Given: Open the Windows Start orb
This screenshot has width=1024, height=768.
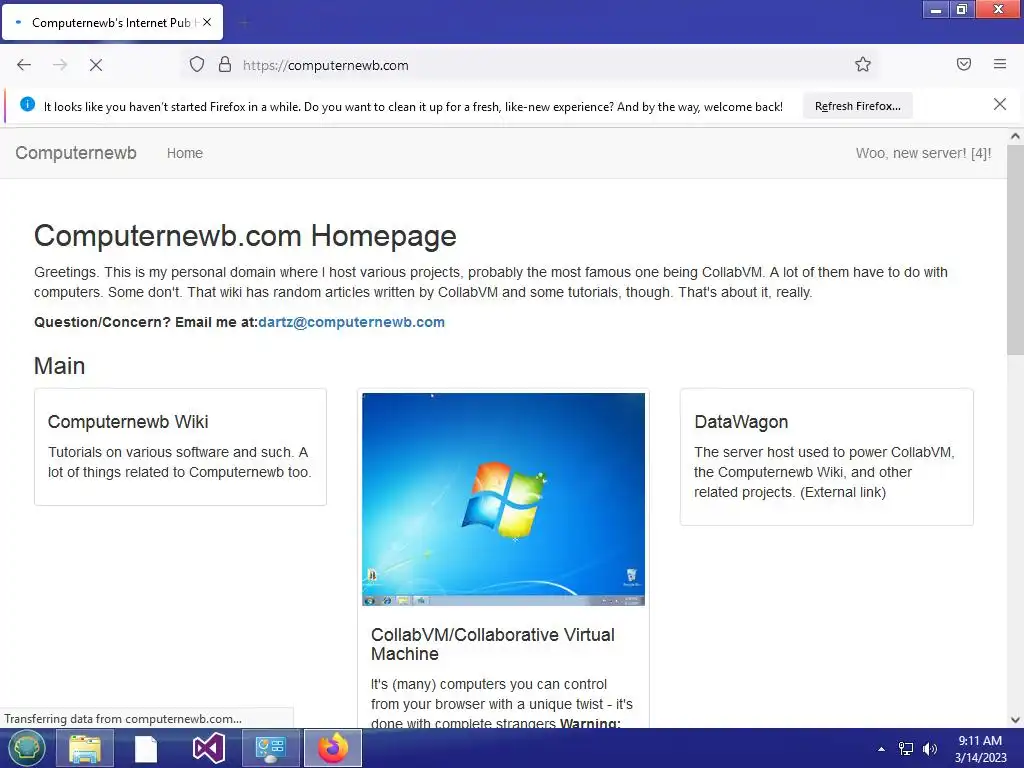Looking at the screenshot, I should tap(26, 748).
